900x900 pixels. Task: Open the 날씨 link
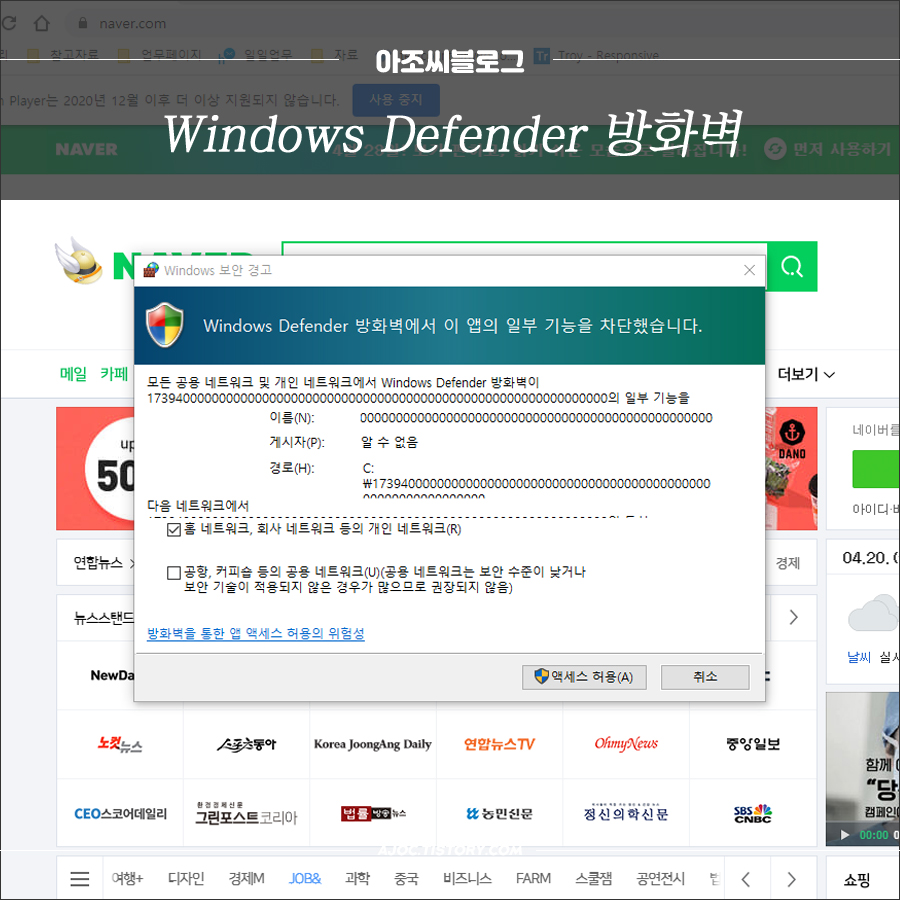pos(859,657)
